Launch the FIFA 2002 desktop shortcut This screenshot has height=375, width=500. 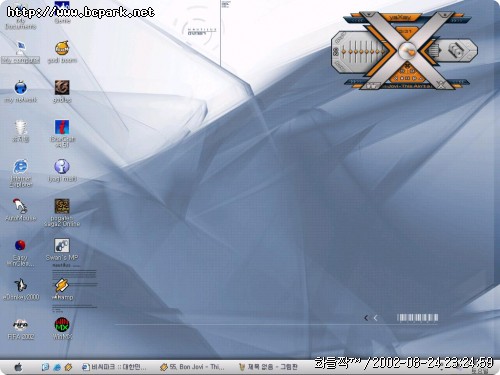[20, 329]
